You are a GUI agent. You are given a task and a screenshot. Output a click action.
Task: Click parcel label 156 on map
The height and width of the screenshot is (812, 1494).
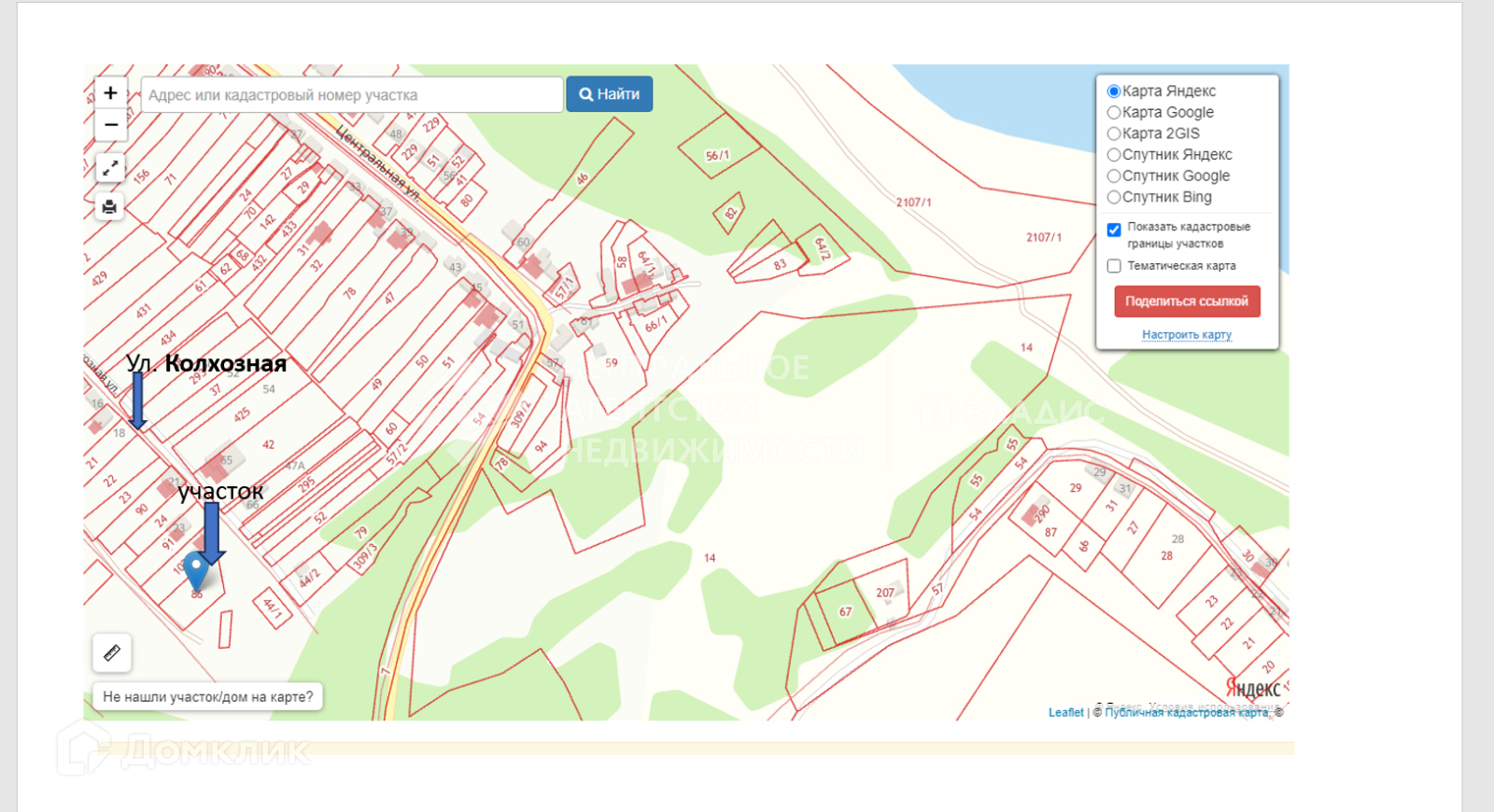pos(142,176)
